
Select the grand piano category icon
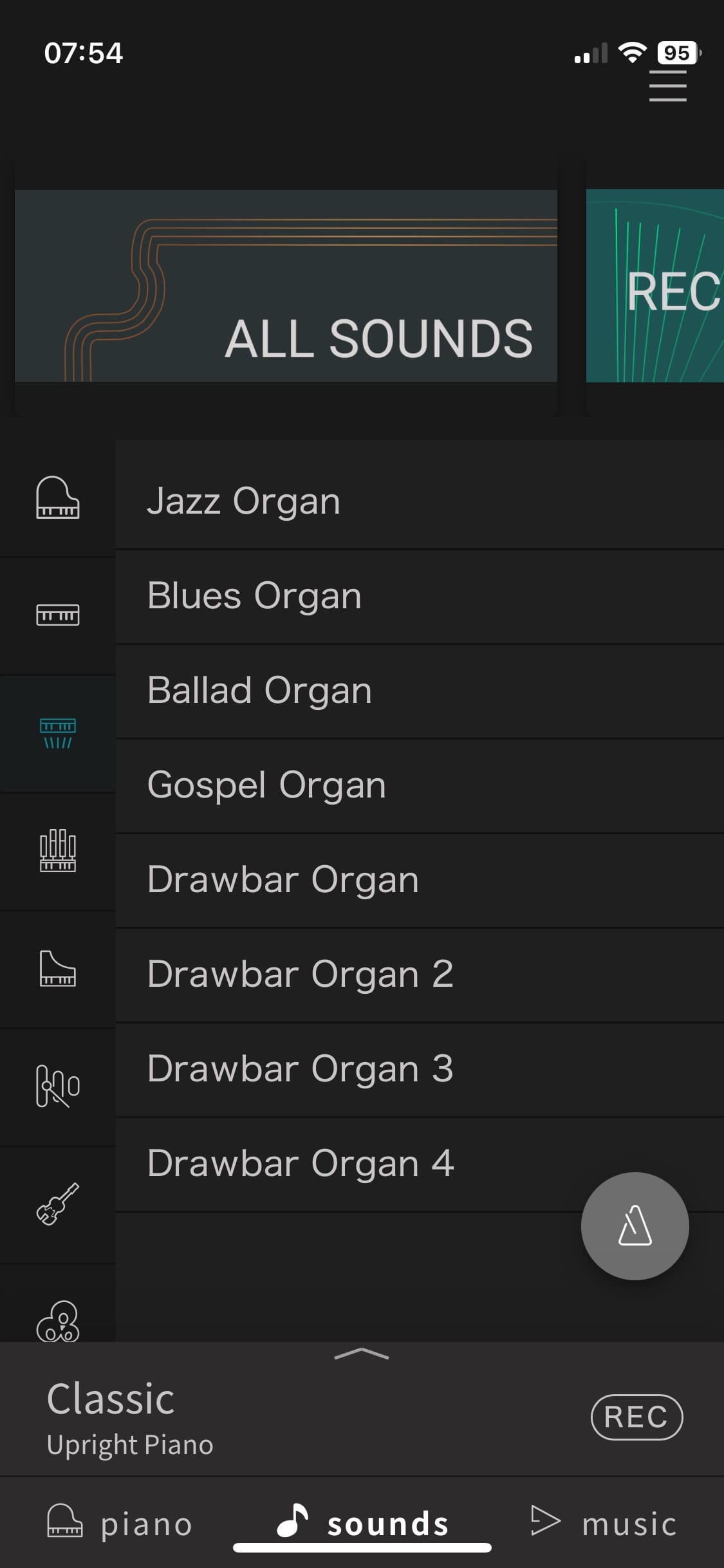tap(57, 498)
